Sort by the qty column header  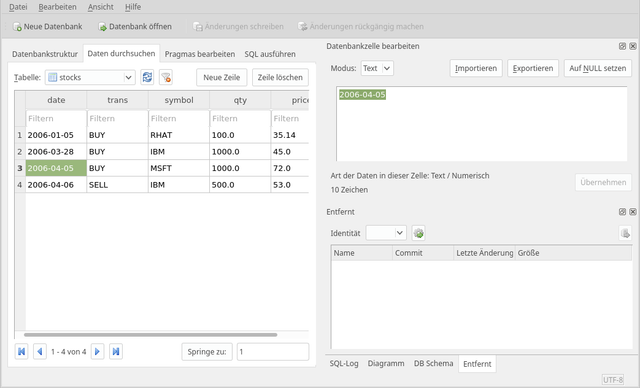(x=240, y=100)
